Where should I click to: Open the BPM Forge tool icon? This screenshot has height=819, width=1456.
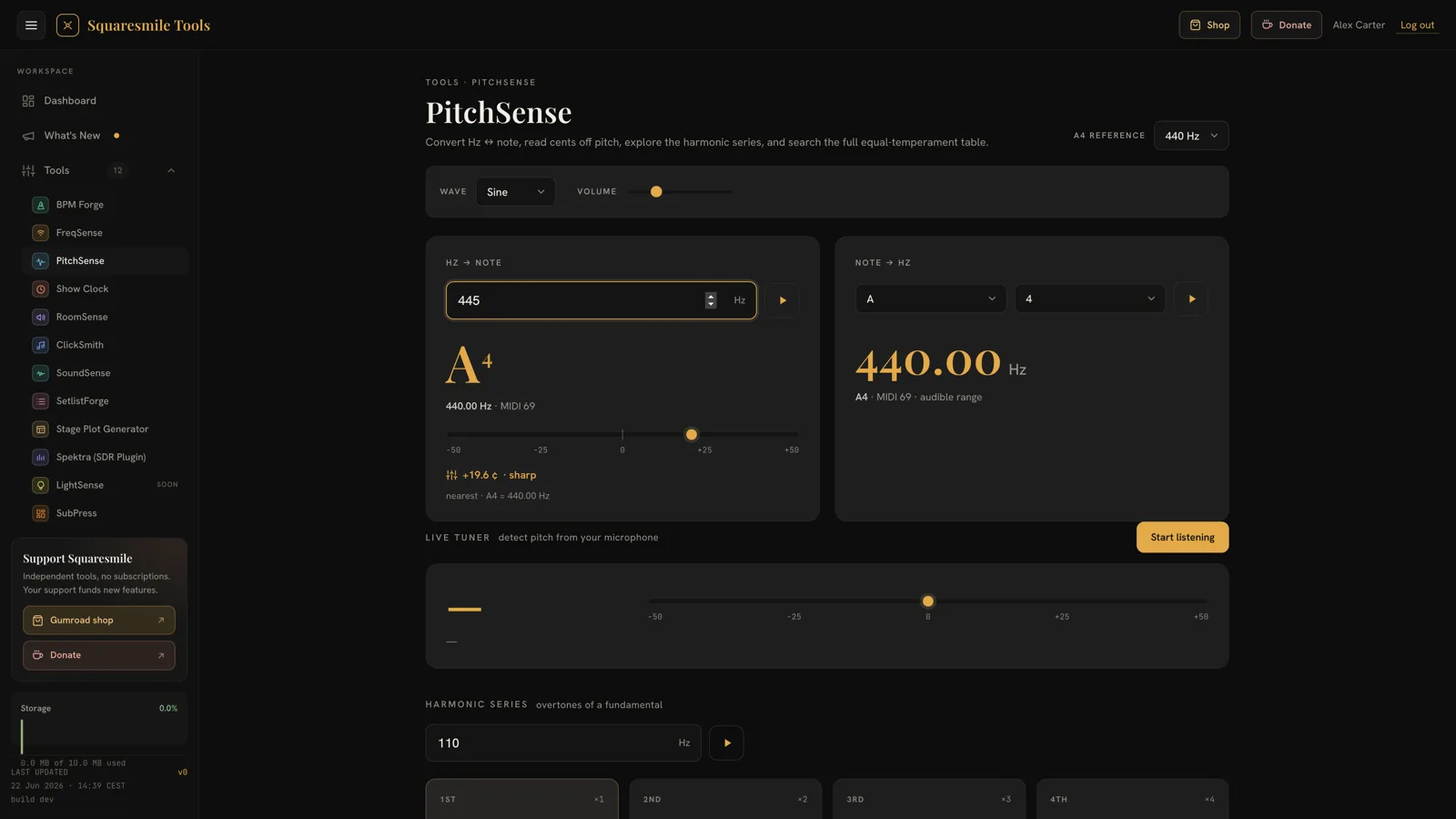point(40,205)
